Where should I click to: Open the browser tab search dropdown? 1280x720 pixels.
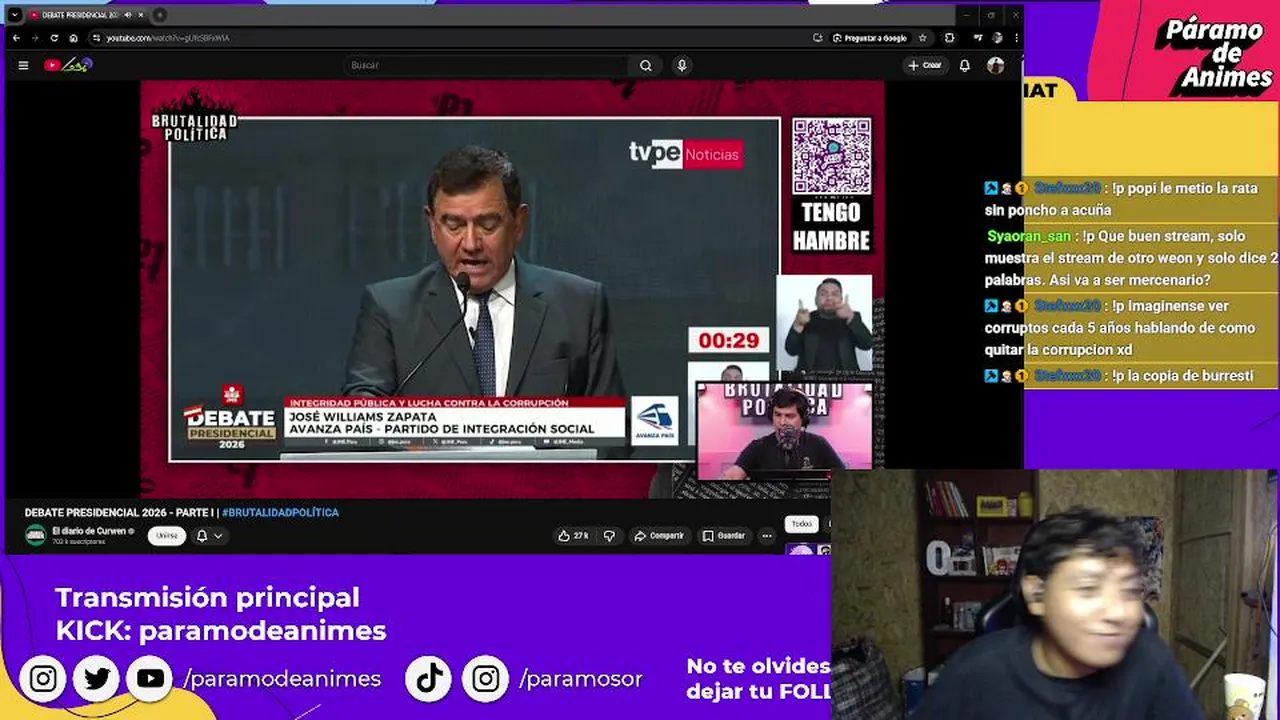pos(14,15)
